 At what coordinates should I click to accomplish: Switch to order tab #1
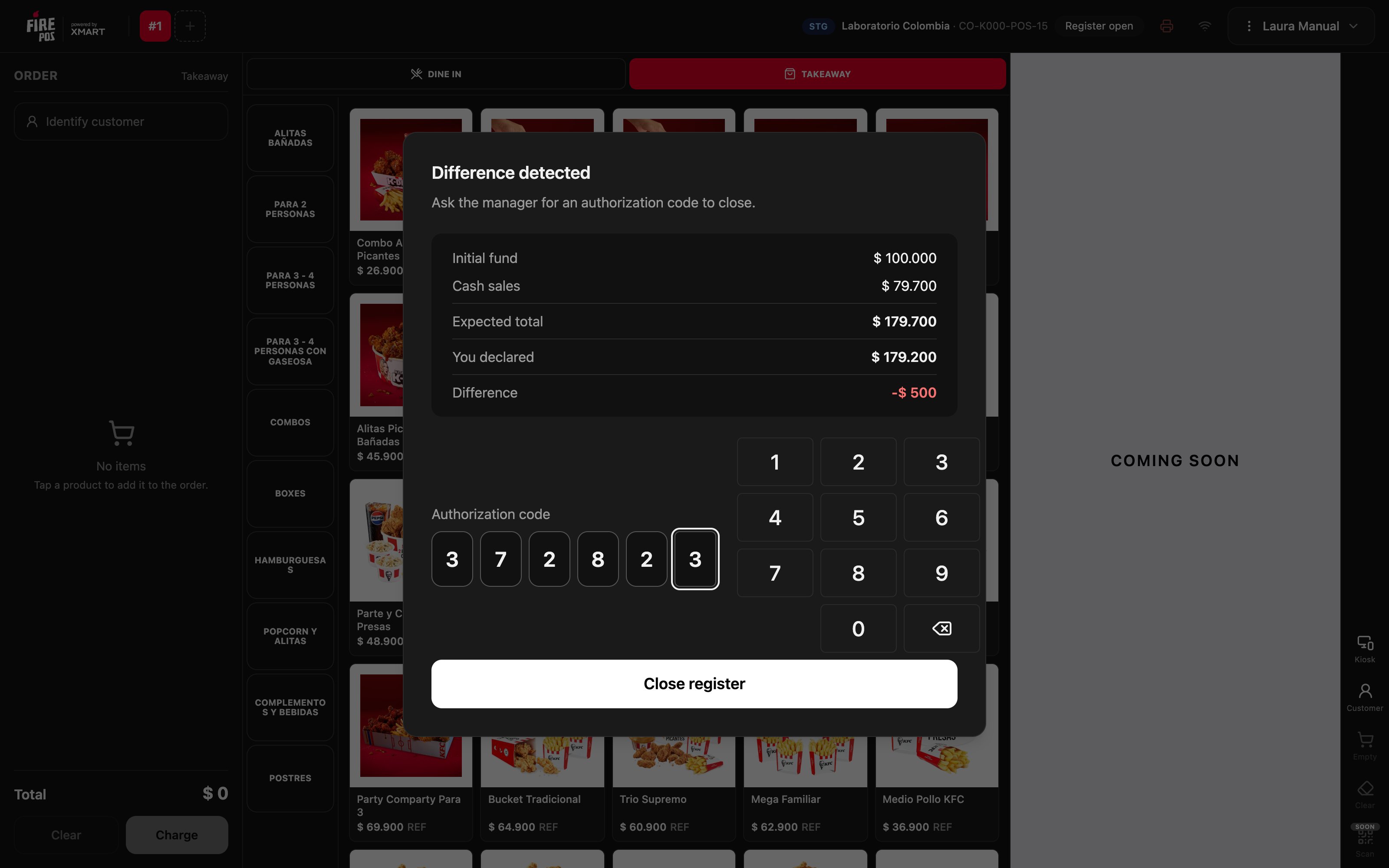[155, 26]
